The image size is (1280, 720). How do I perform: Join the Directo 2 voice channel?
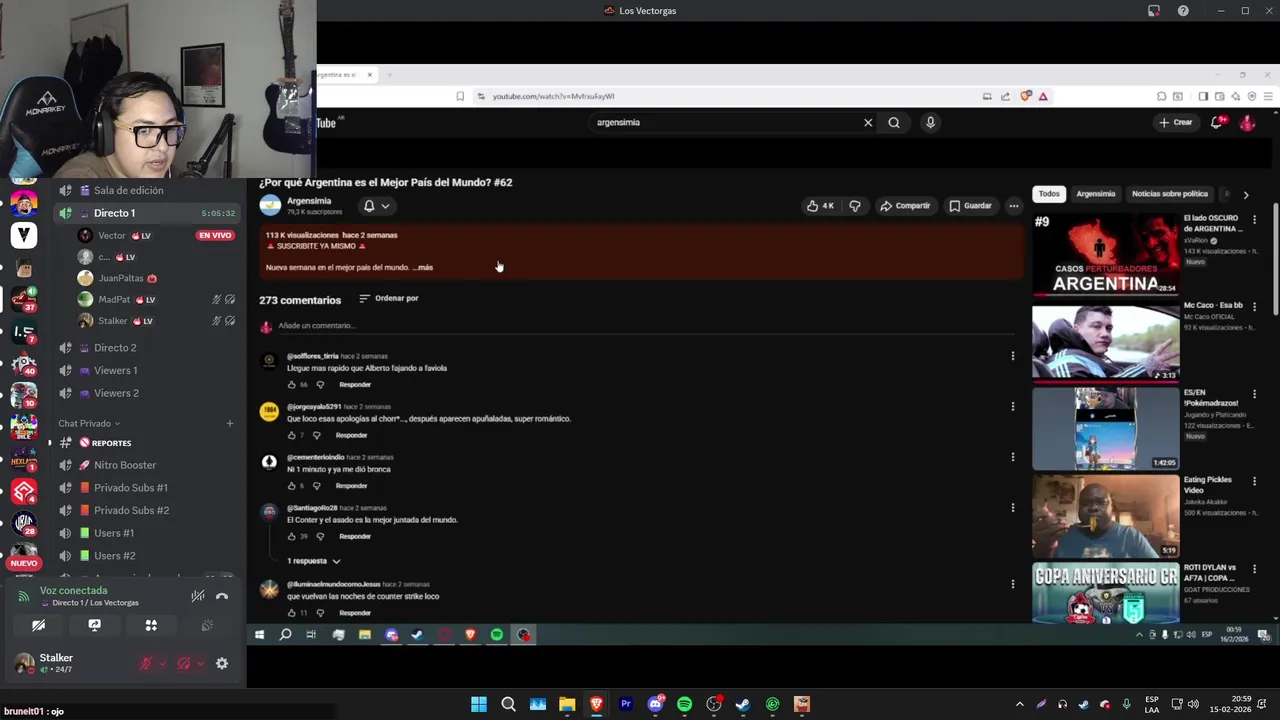[x=115, y=348]
